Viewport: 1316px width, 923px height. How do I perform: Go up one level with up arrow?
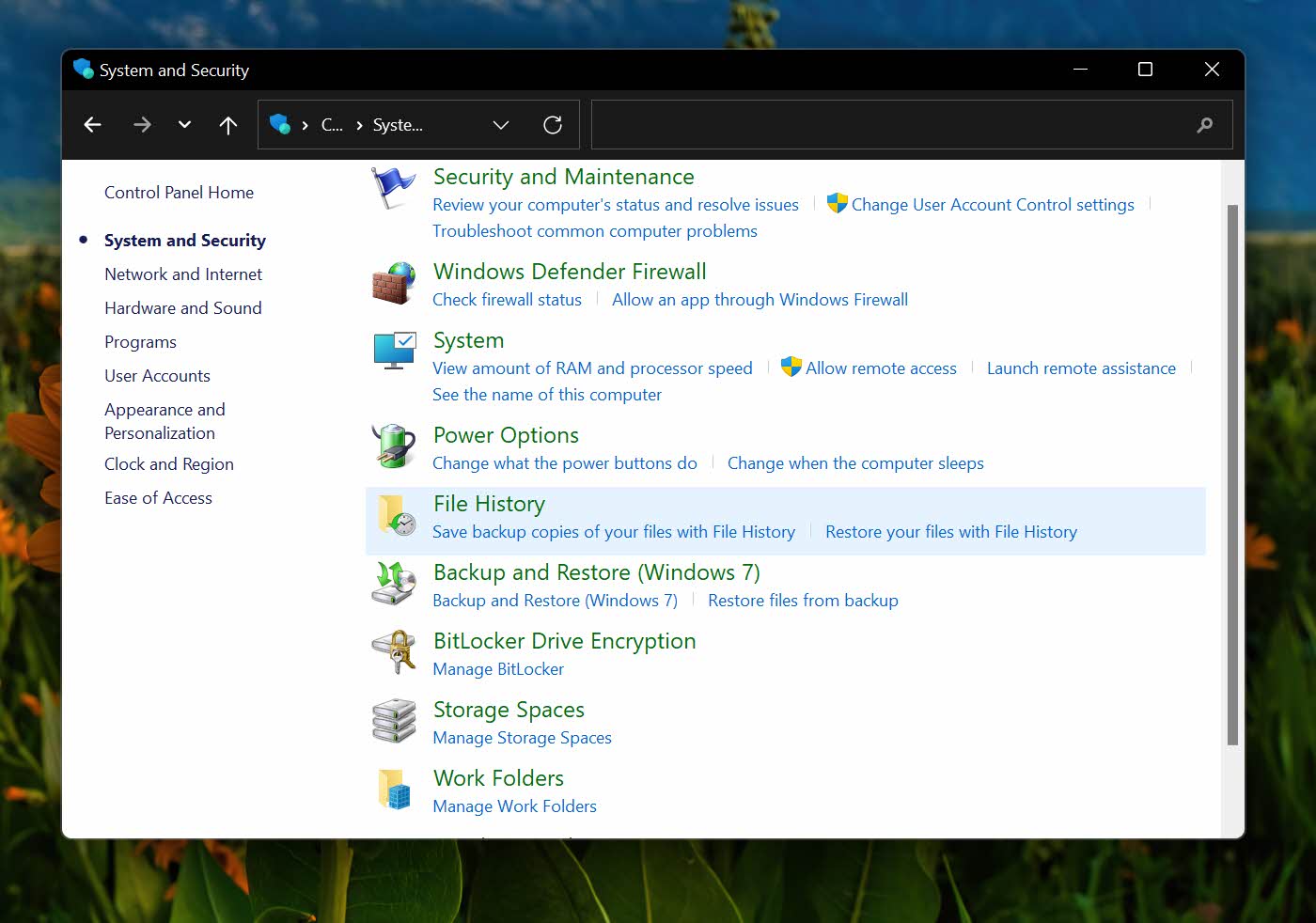pos(228,125)
